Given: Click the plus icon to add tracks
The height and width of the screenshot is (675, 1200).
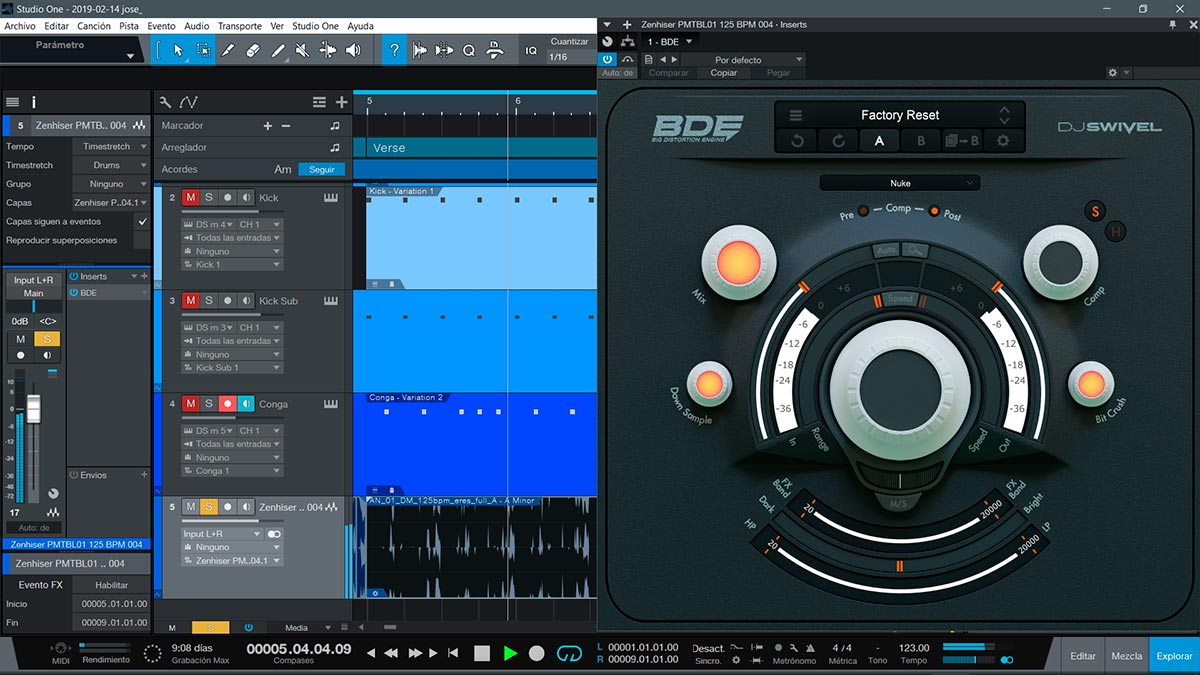Looking at the screenshot, I should point(341,102).
